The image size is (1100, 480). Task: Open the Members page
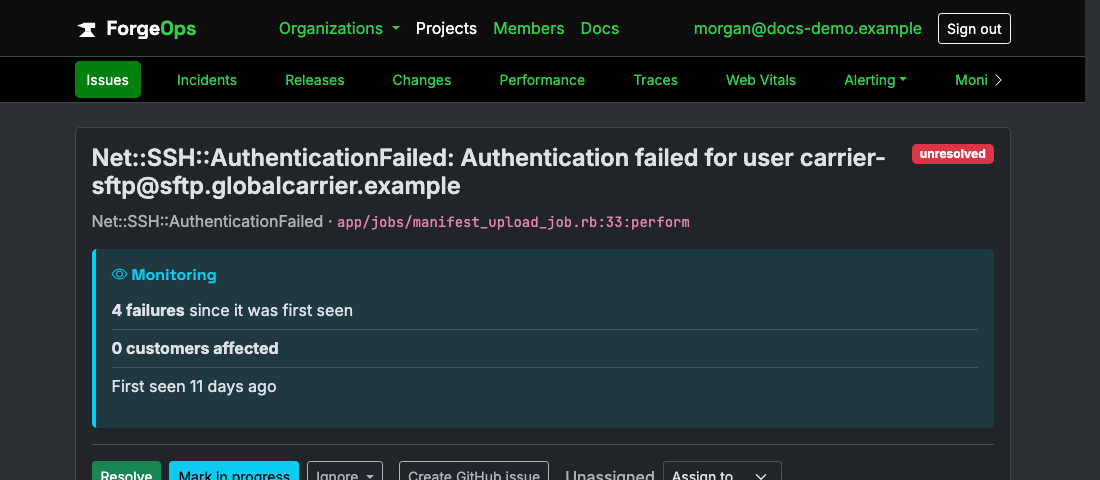pos(528,29)
